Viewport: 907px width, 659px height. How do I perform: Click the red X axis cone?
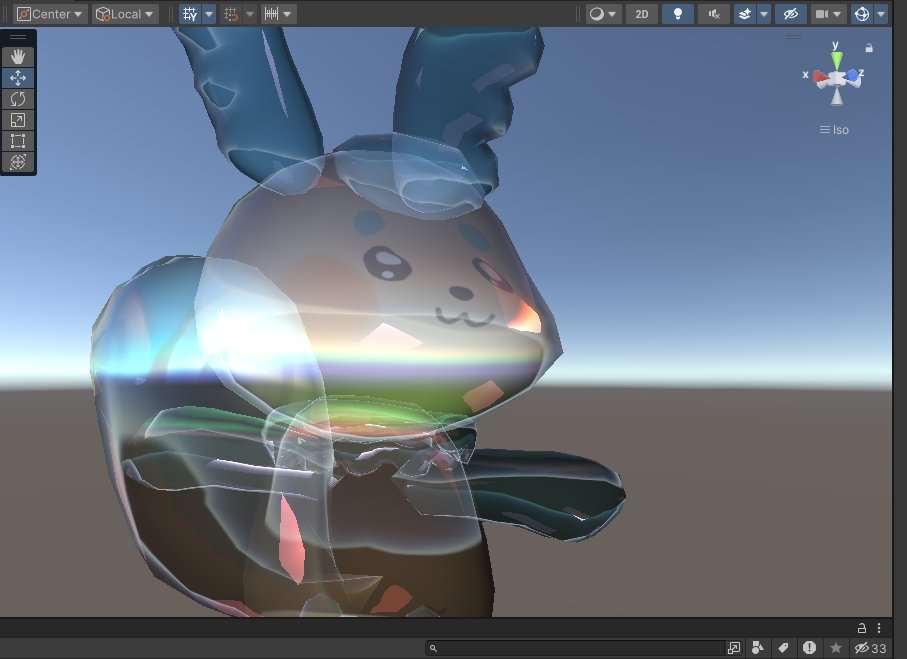(x=820, y=76)
